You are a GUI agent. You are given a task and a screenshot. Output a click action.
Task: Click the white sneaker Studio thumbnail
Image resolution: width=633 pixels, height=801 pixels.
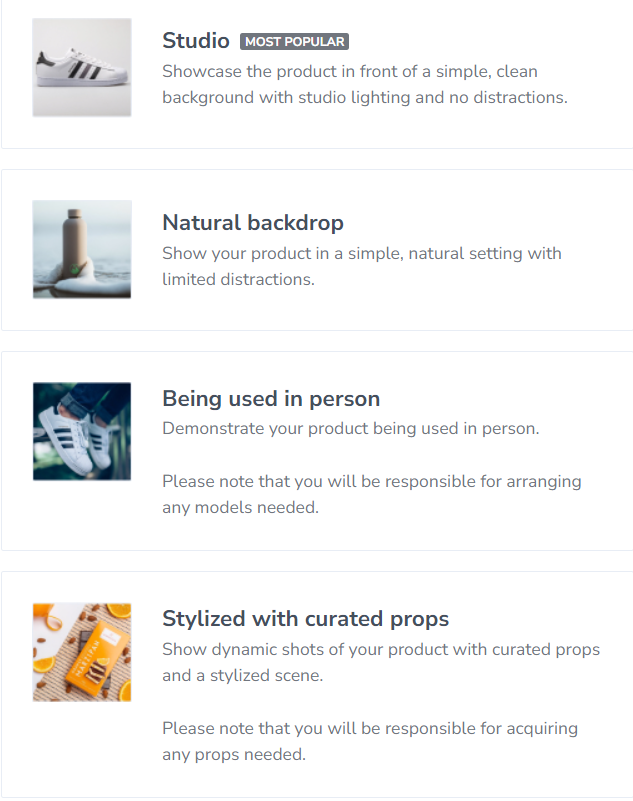(82, 67)
